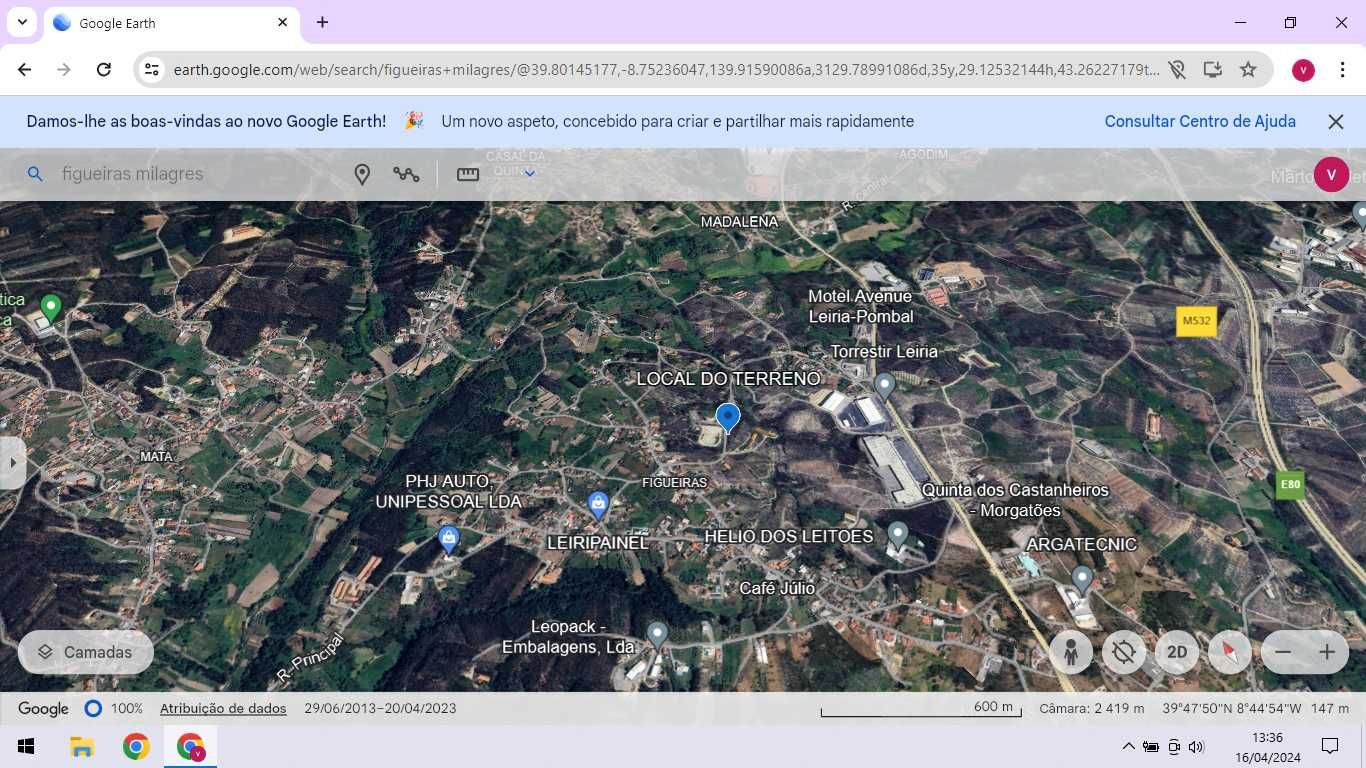
Task: Click the Quinta dos Castanheiros label
Action: (x=1015, y=500)
